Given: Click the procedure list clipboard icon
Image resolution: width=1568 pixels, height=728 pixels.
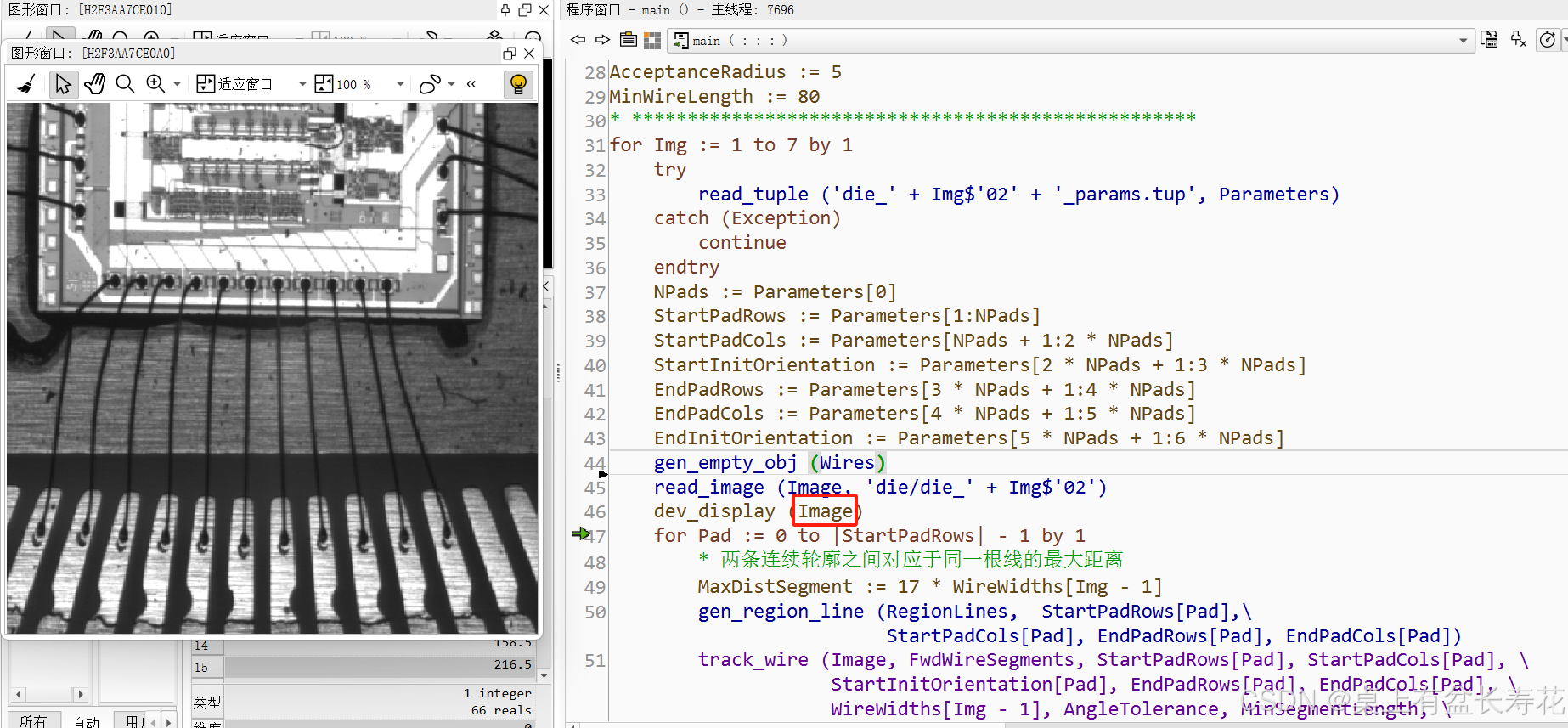Looking at the screenshot, I should (629, 40).
